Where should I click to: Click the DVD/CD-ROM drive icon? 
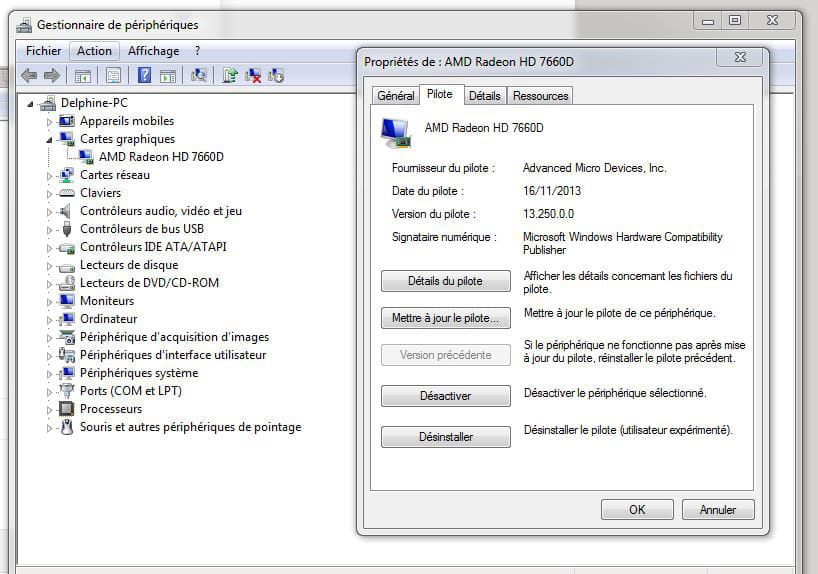coord(66,283)
